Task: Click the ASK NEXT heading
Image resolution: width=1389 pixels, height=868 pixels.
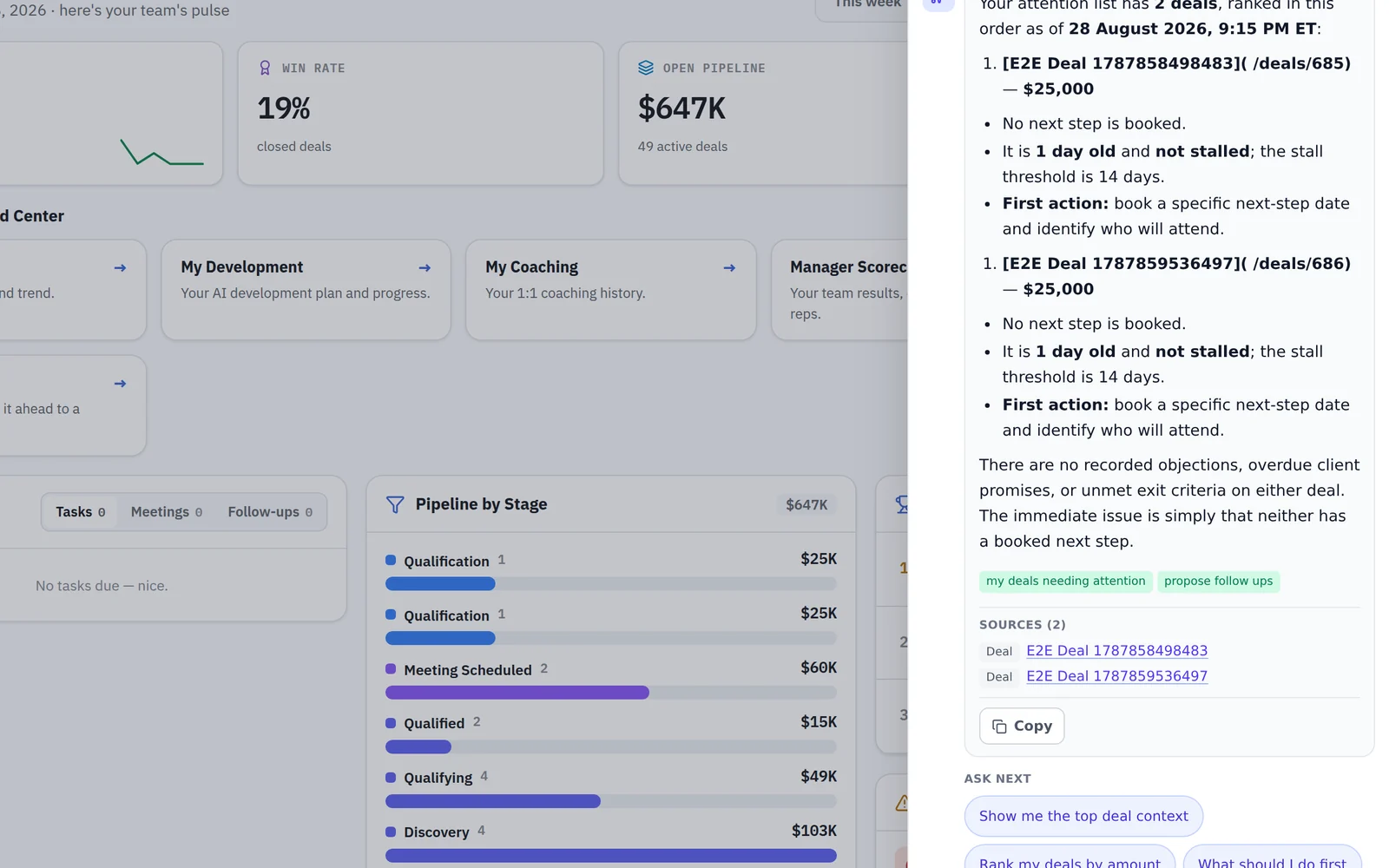Action: coord(997,779)
